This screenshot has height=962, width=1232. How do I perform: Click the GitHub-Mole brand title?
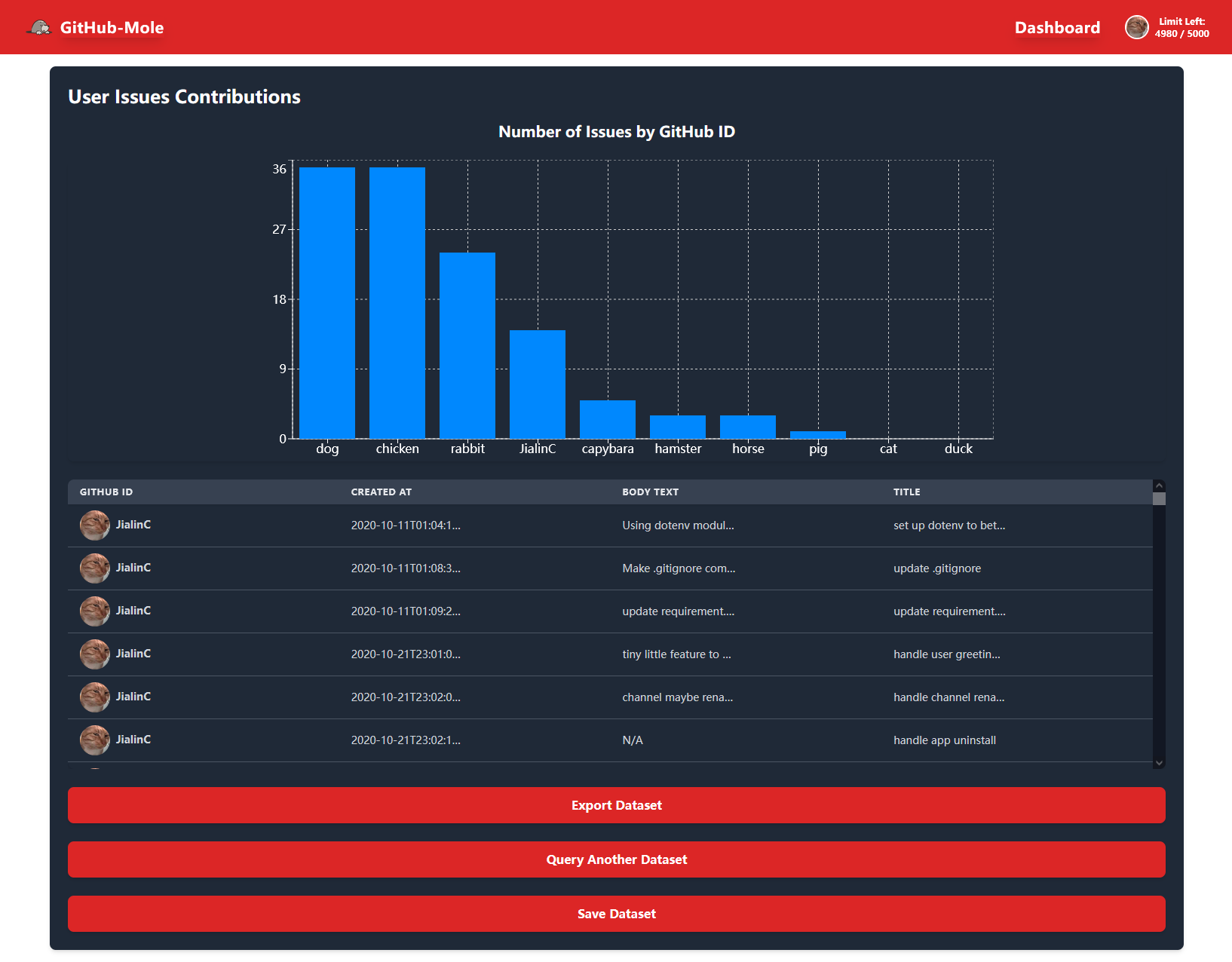click(112, 28)
